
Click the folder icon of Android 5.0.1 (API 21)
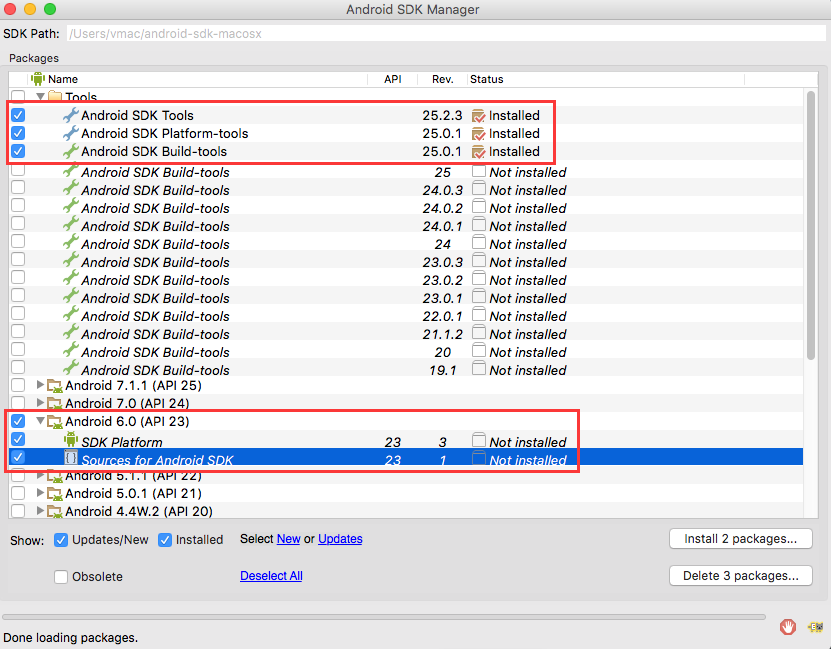pyautogui.click(x=55, y=494)
